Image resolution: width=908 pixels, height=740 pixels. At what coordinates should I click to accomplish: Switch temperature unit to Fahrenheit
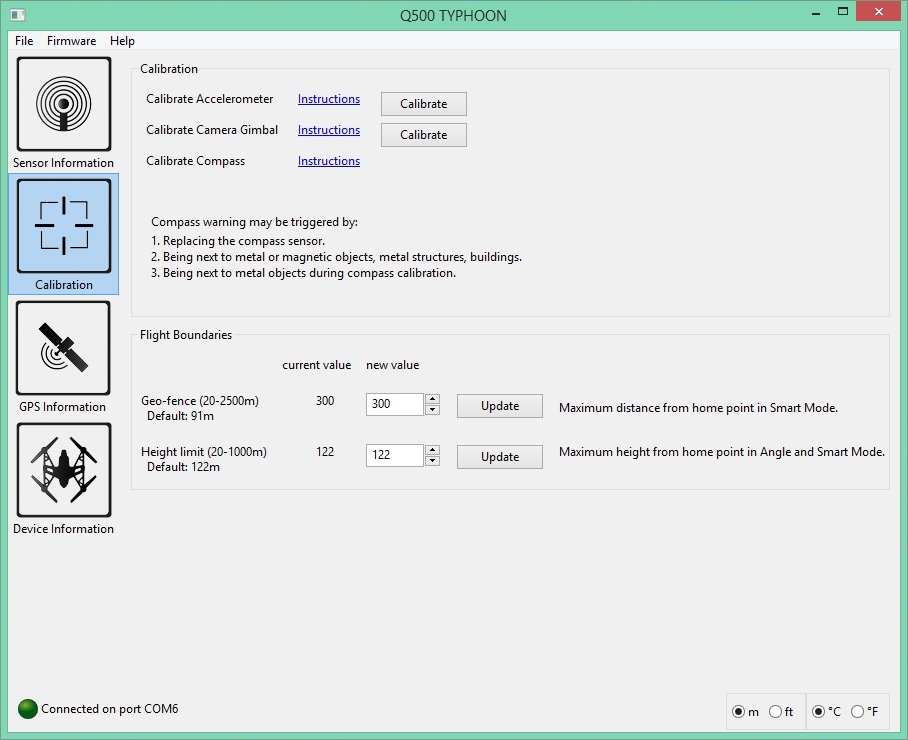pyautogui.click(x=858, y=712)
